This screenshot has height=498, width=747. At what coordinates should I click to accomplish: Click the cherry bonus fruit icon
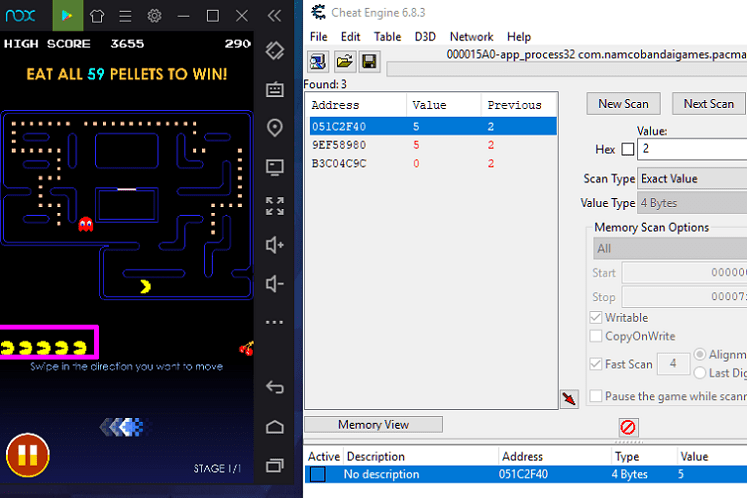(246, 349)
